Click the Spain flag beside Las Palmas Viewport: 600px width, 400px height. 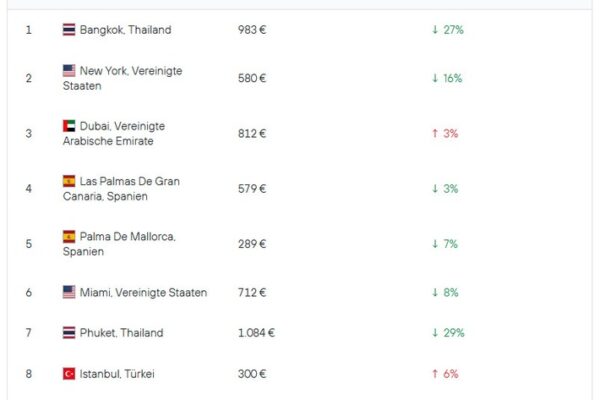69,181
